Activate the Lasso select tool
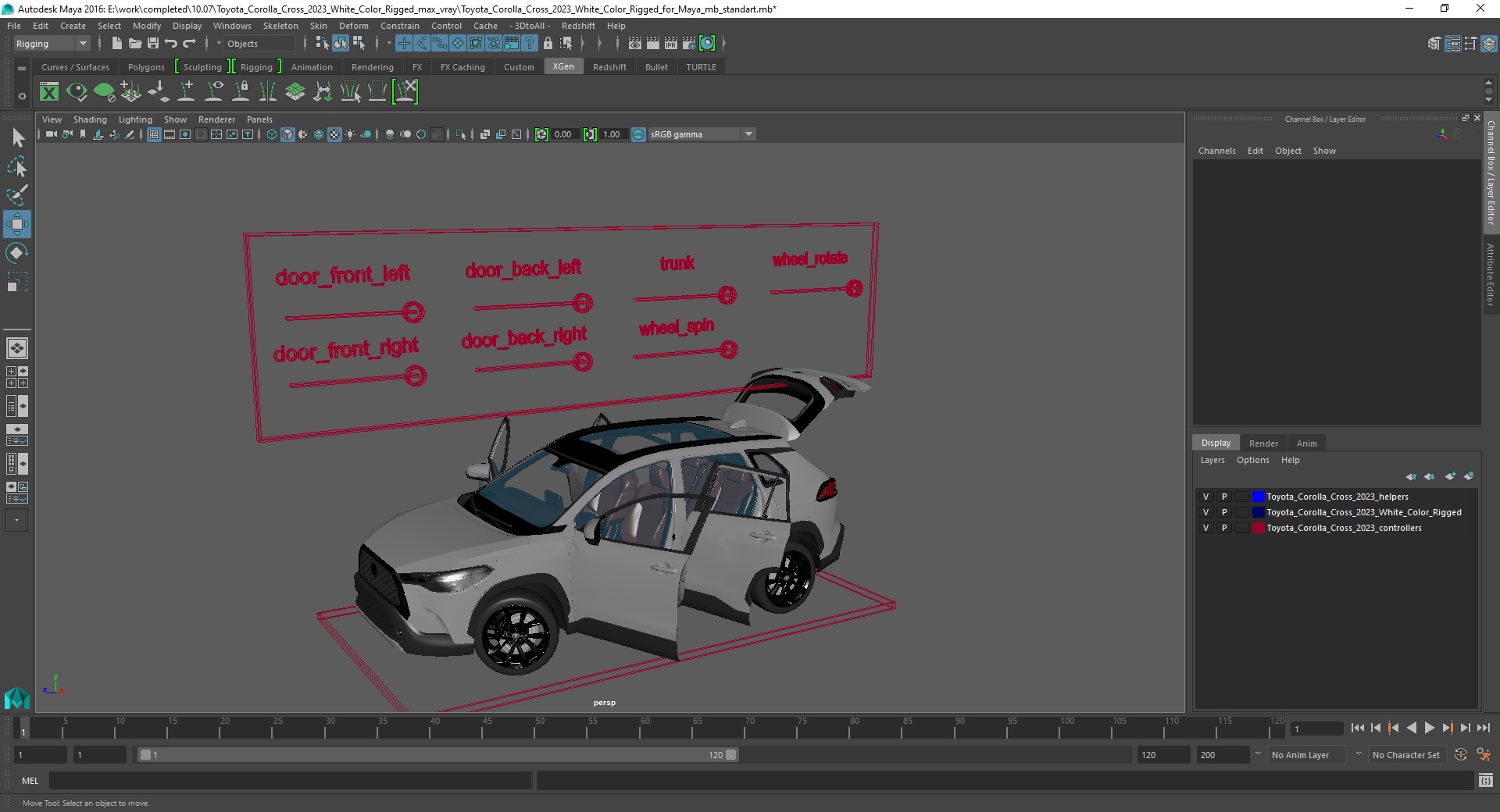 17,167
